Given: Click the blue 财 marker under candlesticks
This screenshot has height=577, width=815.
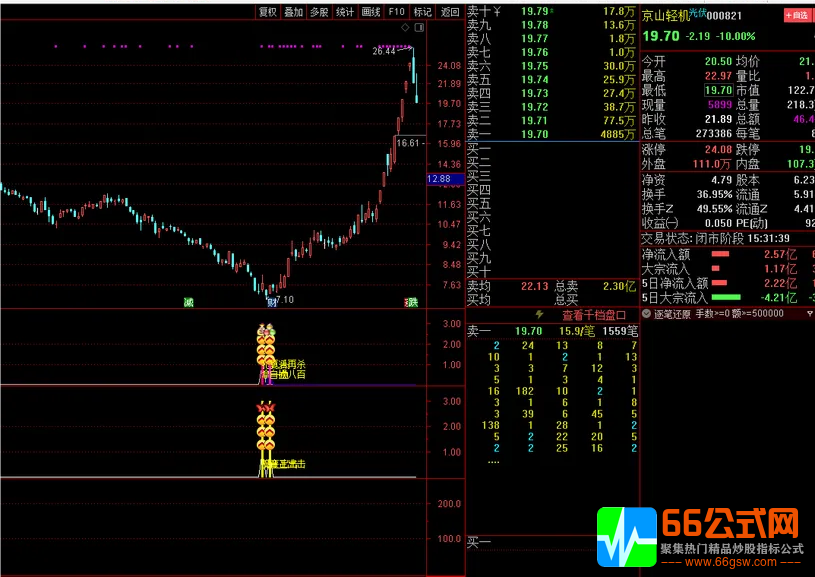Looking at the screenshot, I should [270, 302].
